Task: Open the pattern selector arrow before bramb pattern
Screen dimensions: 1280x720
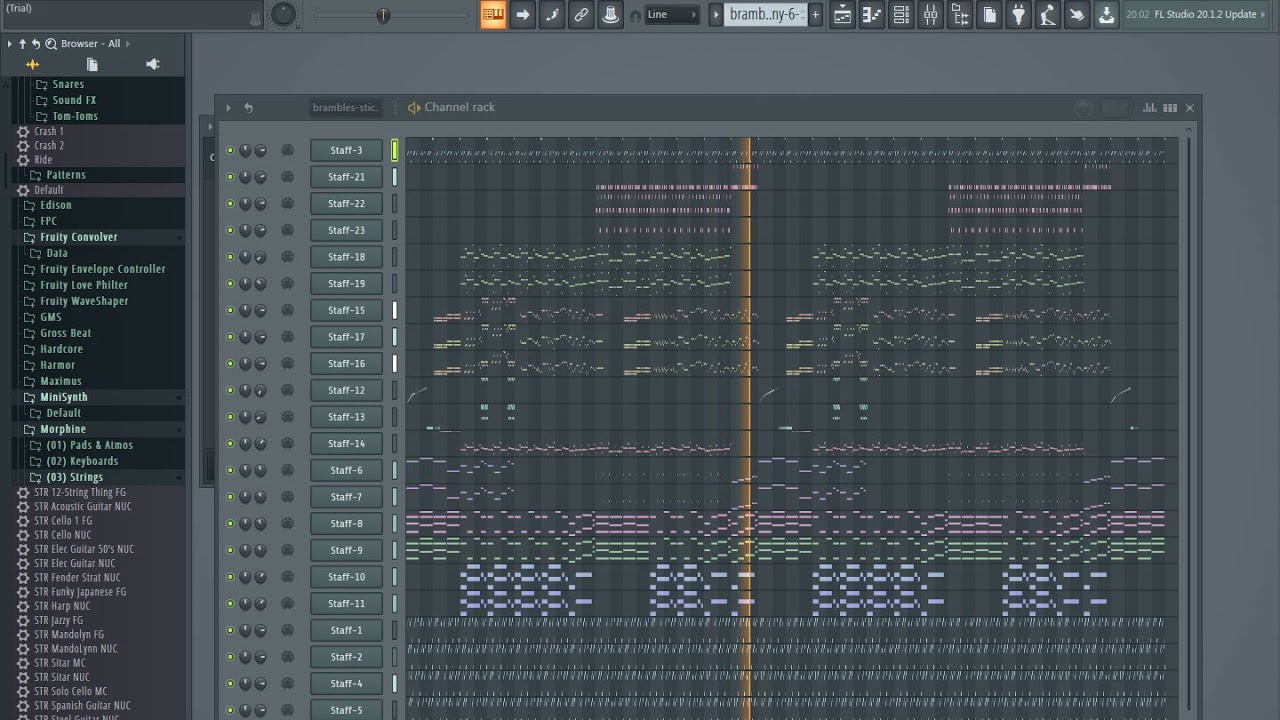Action: tap(716, 14)
